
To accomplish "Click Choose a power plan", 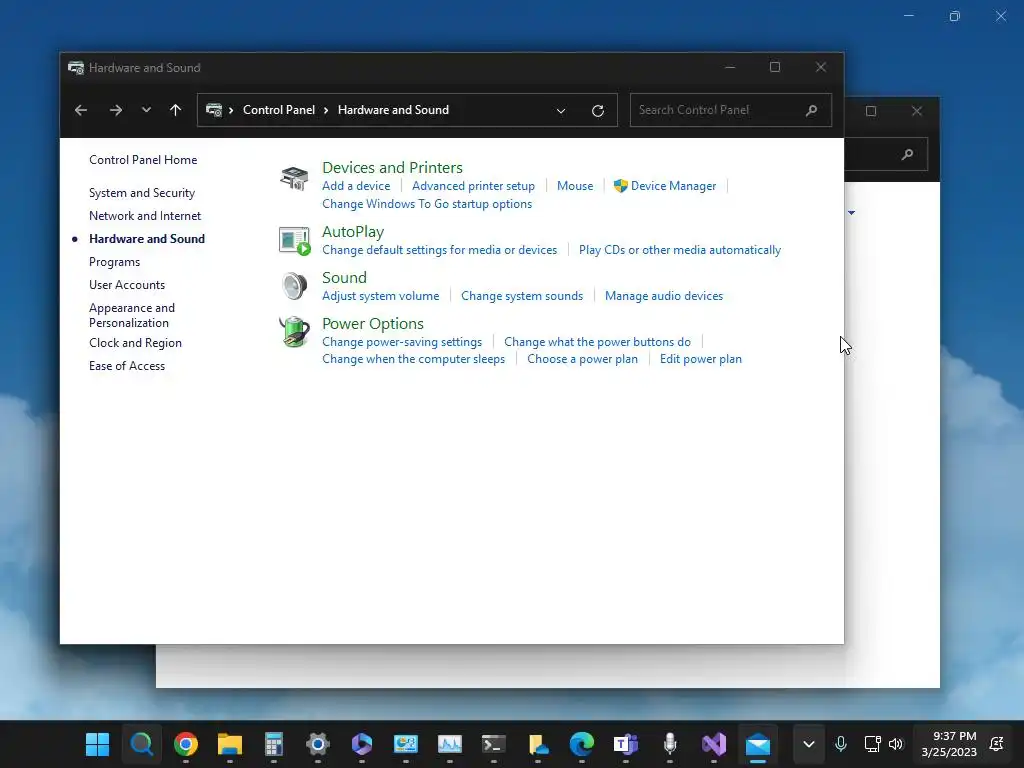I will [x=583, y=359].
